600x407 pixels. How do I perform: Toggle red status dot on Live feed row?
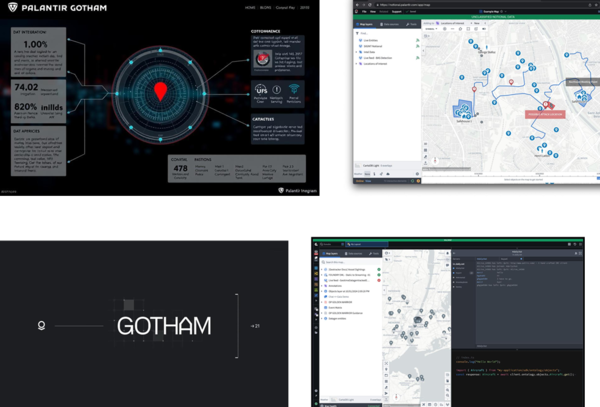379,280
